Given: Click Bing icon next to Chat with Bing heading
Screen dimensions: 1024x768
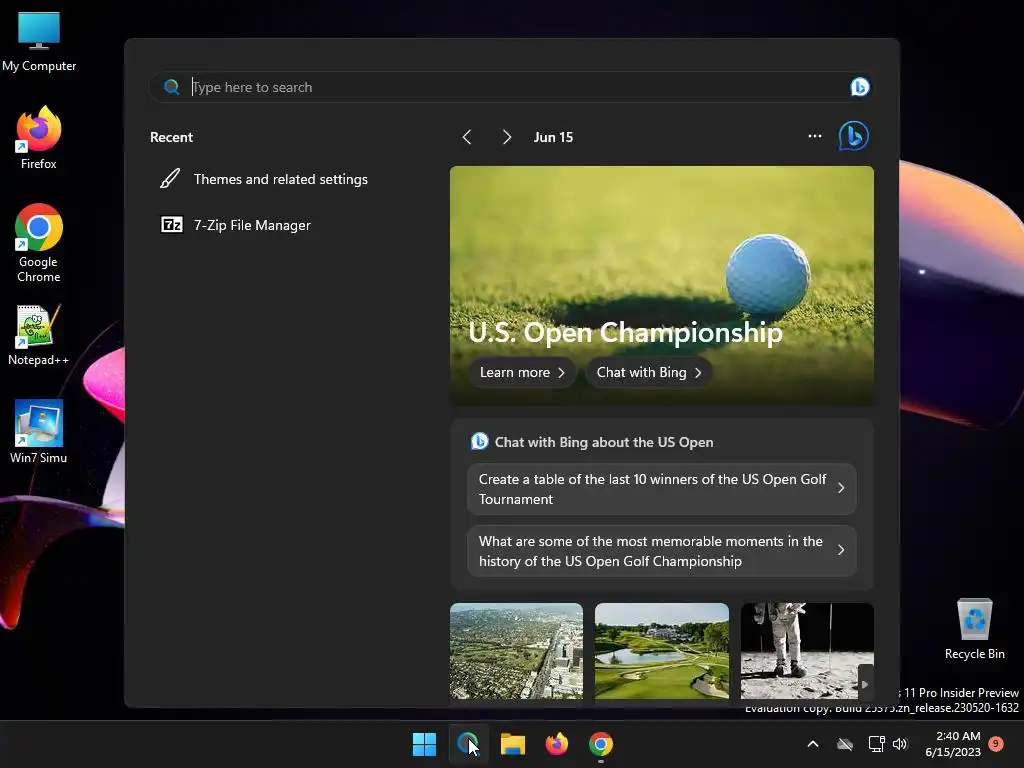Looking at the screenshot, I should (479, 441).
